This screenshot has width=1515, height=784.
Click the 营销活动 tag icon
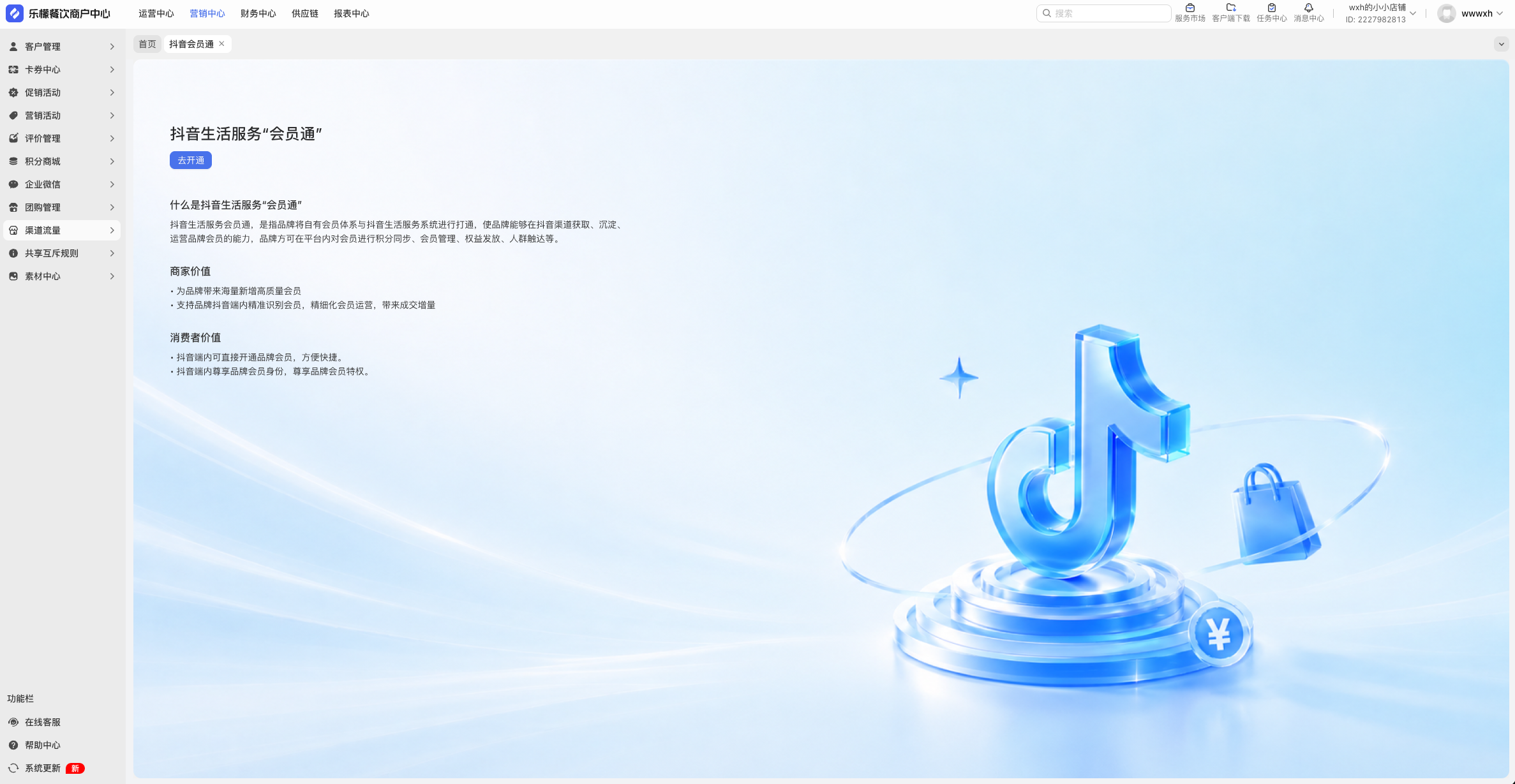pos(13,115)
